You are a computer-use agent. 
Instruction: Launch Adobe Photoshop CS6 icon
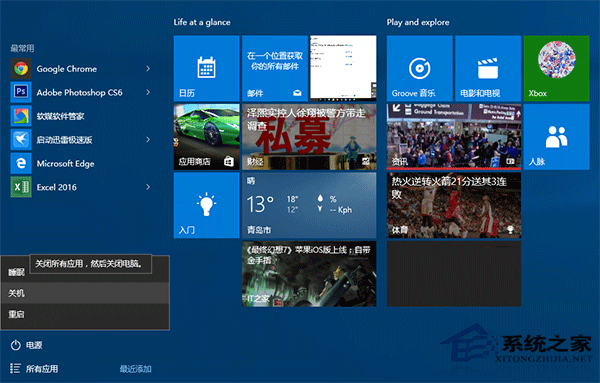pos(21,92)
